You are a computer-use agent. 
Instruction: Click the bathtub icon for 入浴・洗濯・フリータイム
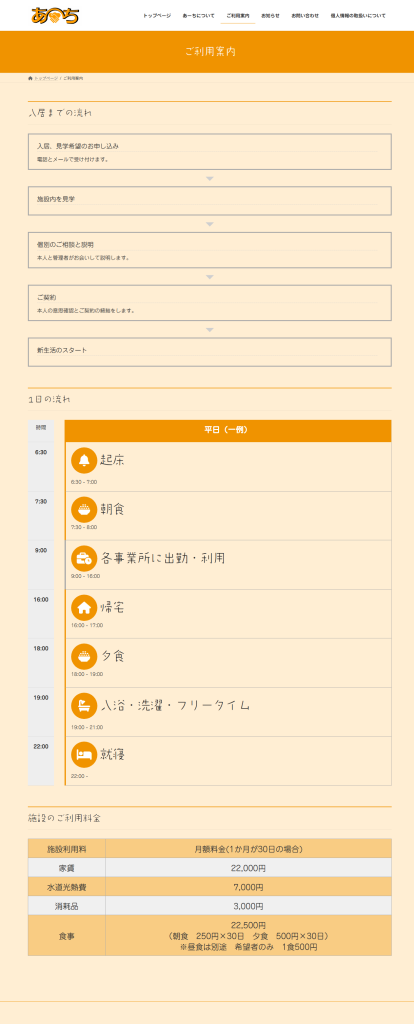(x=84, y=705)
